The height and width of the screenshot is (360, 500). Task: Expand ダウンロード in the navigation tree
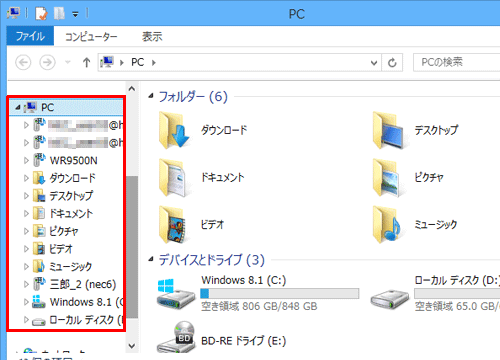(x=26, y=178)
